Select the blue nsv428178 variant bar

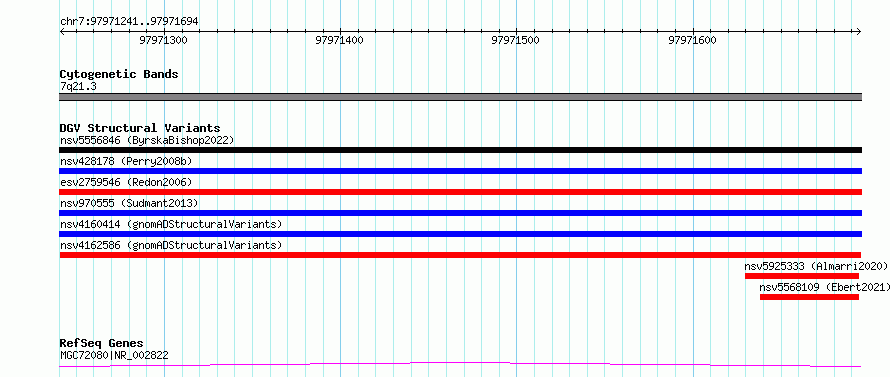pos(460,171)
